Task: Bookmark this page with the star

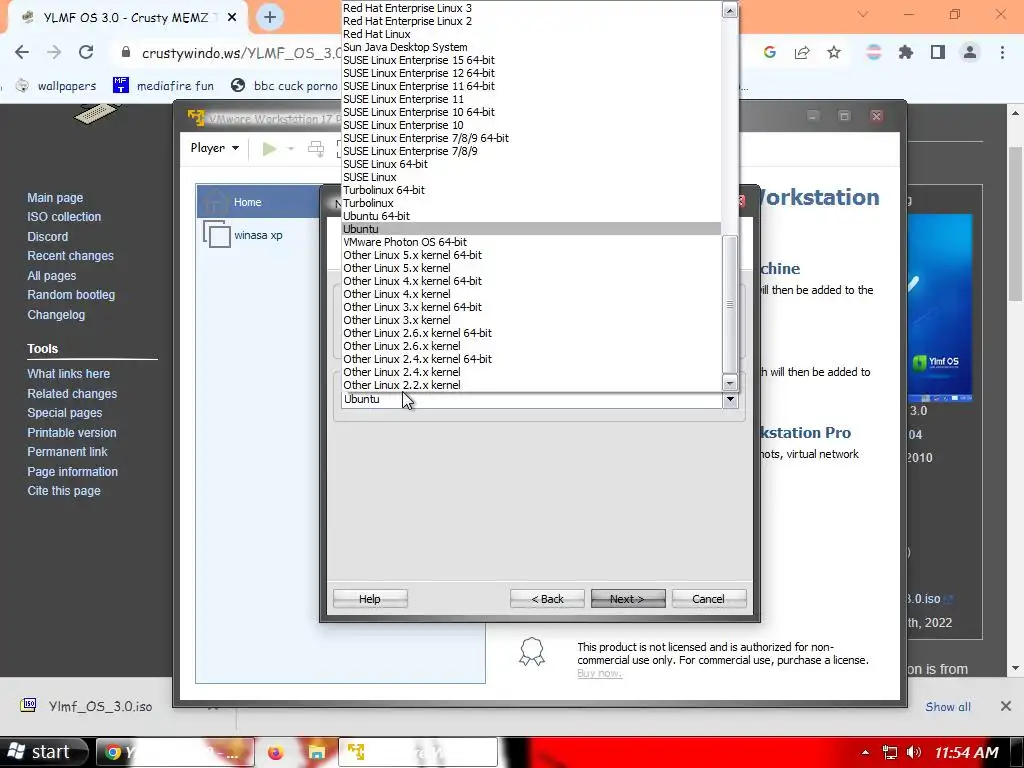Action: point(834,53)
